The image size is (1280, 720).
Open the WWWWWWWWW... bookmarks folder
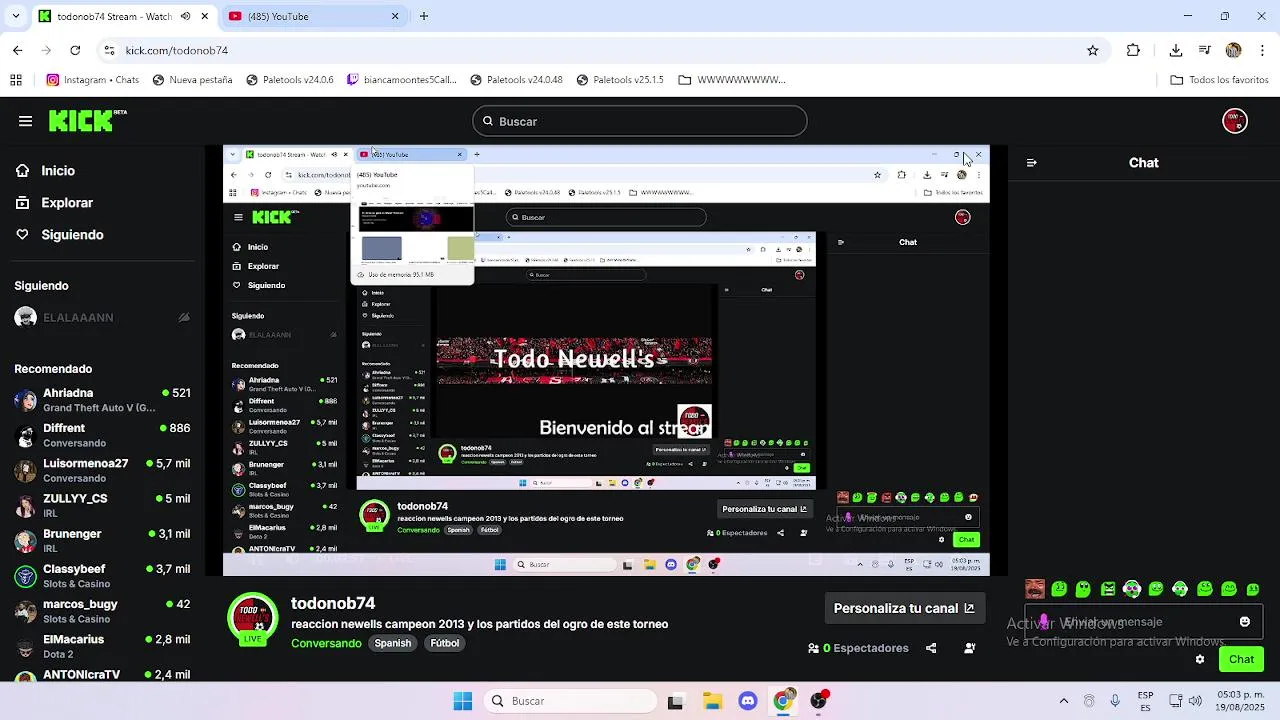coord(731,80)
